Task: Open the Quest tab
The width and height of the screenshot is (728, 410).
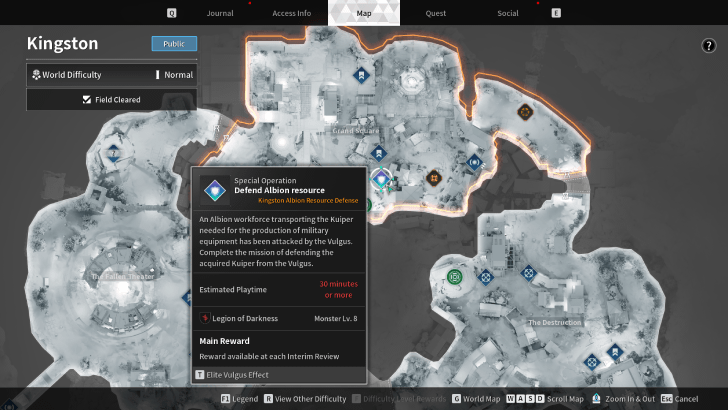Action: pos(435,13)
